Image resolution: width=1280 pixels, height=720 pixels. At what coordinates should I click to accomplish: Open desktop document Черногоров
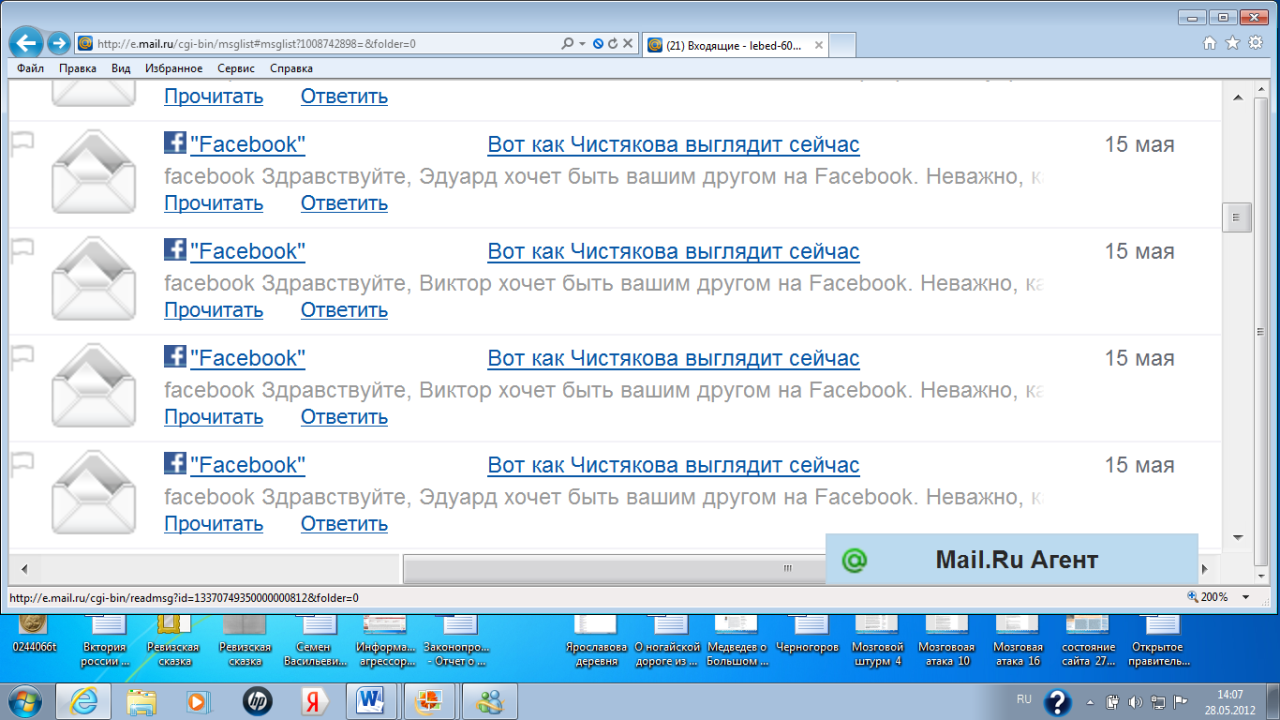[x=807, y=635]
